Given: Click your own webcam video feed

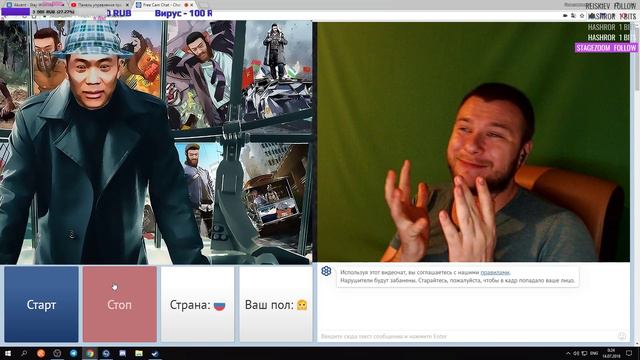Looking at the screenshot, I should (473, 142).
